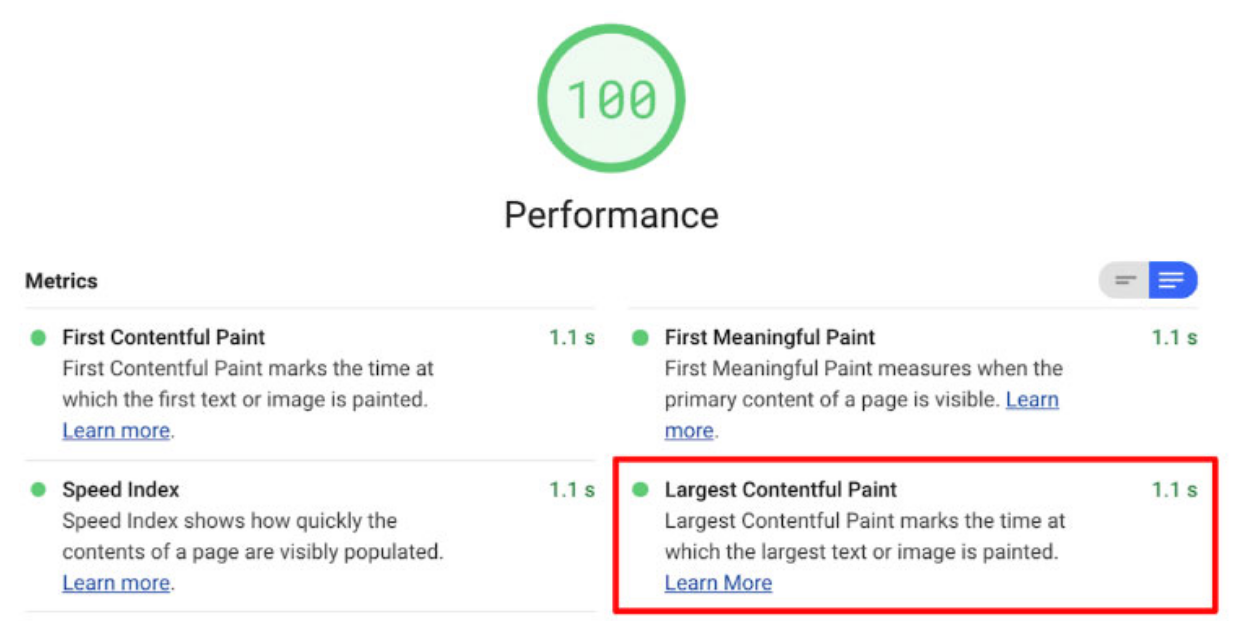Select the First Contentful Paint metric title
The image size is (1239, 621).
click(x=164, y=338)
